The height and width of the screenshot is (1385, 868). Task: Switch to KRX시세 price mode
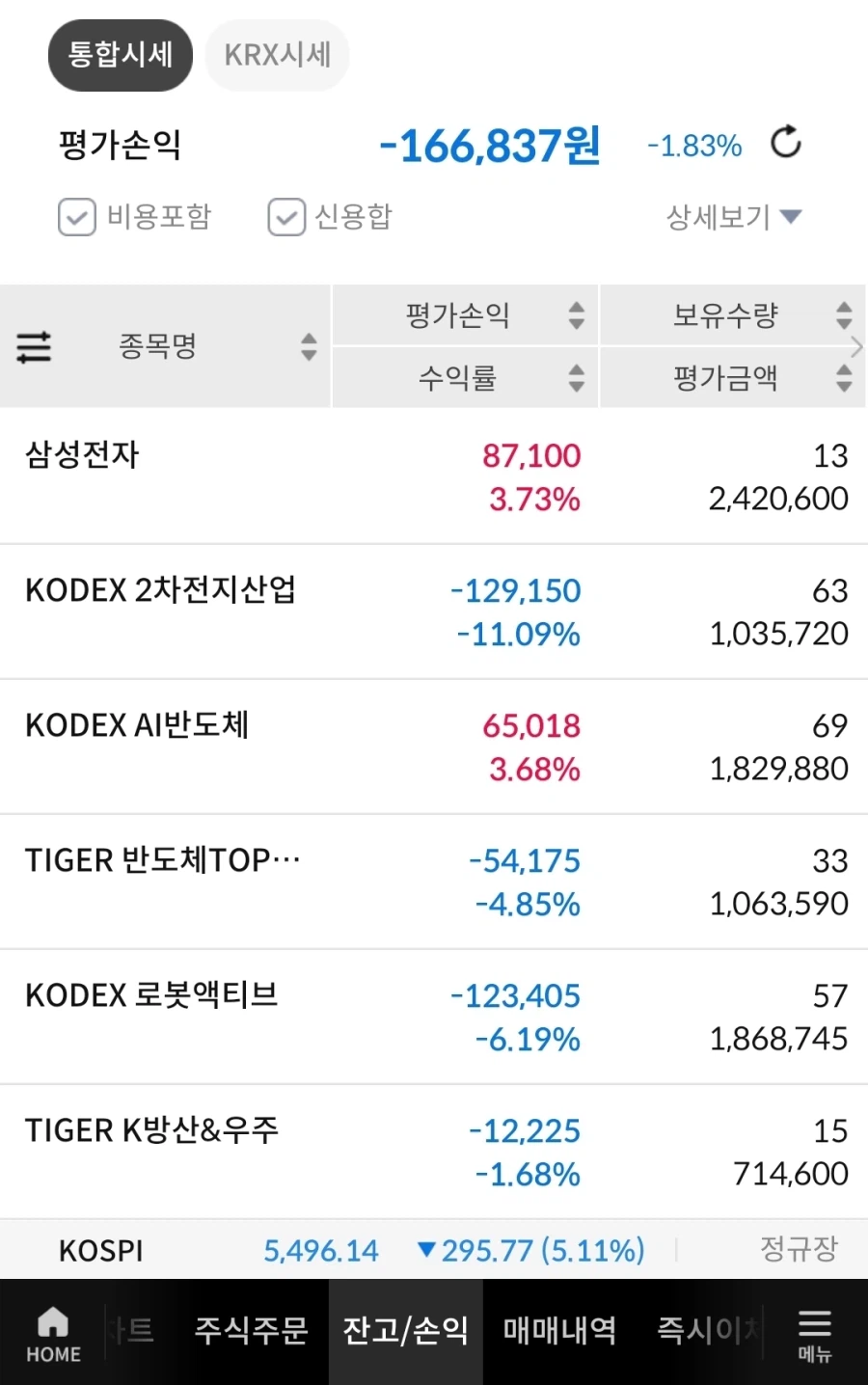click(x=278, y=55)
